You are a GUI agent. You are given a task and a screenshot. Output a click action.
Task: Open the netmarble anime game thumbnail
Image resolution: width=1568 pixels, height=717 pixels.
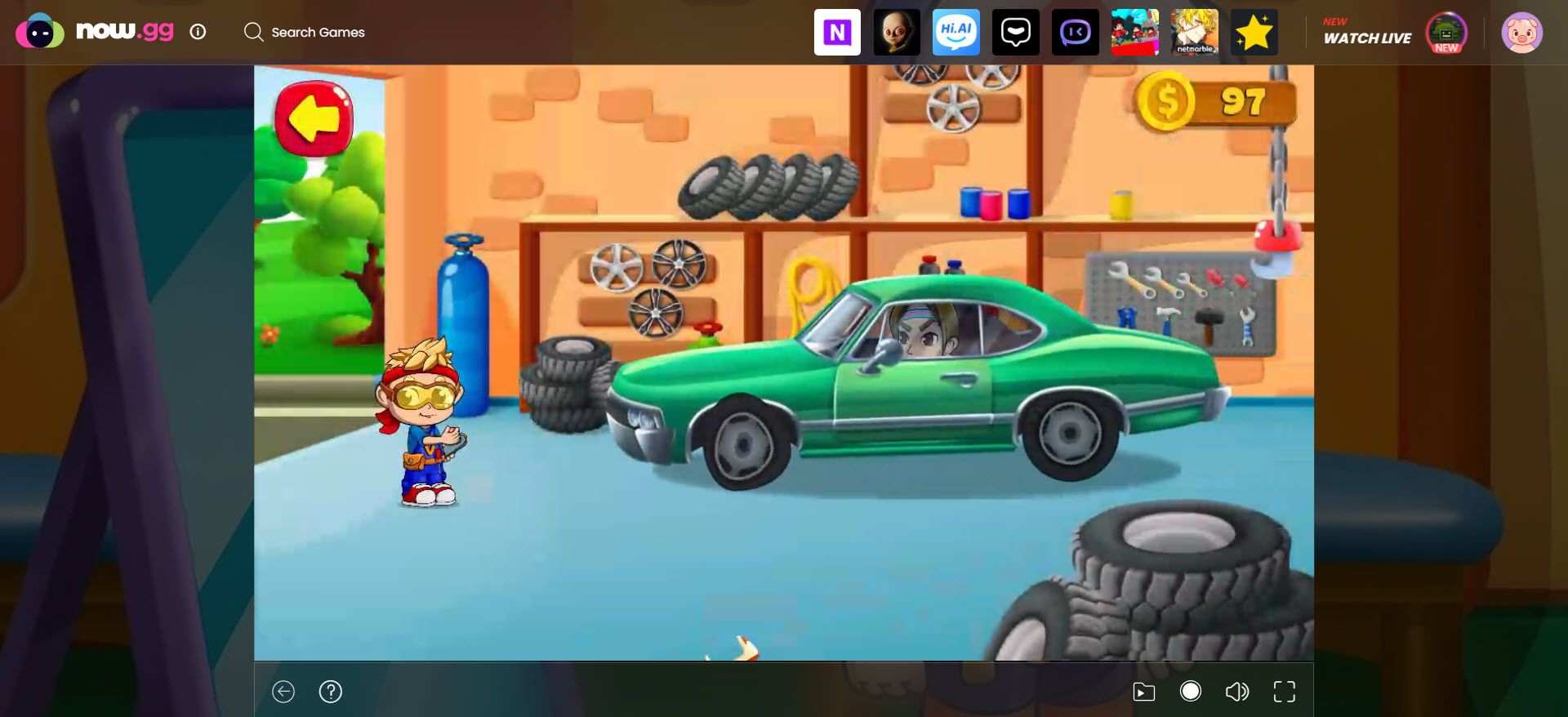point(1195,33)
